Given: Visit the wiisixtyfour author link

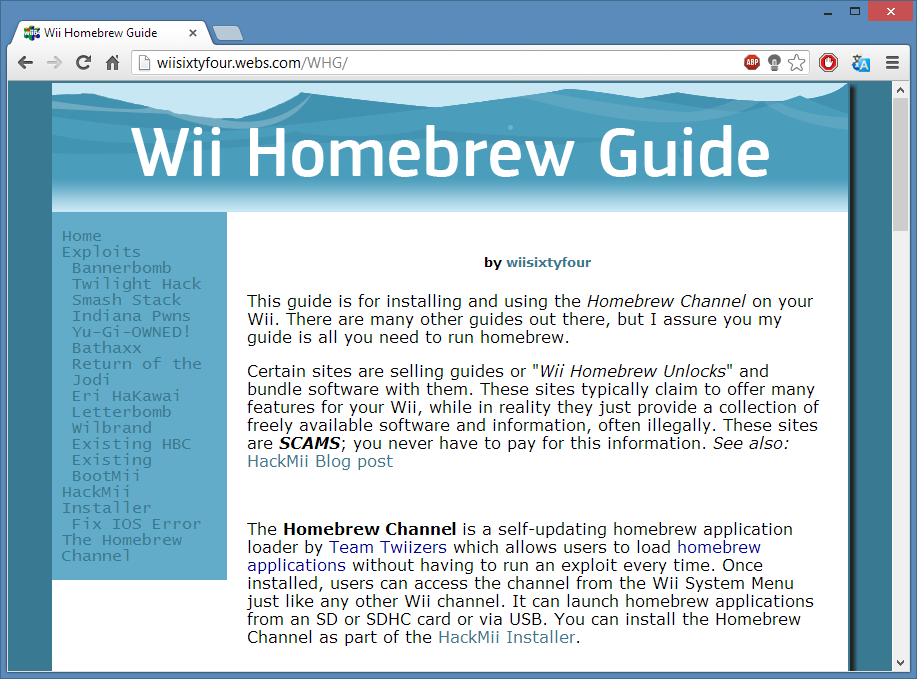Looking at the screenshot, I should [549, 263].
